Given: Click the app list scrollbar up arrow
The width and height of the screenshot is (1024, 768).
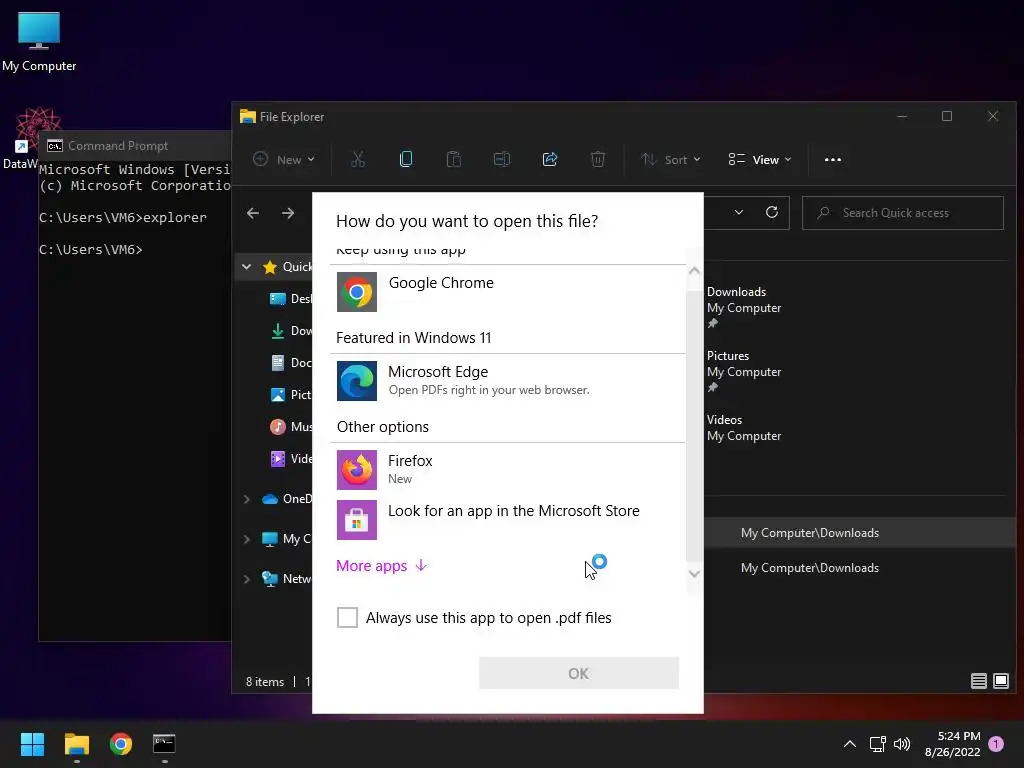Looking at the screenshot, I should coord(694,270).
